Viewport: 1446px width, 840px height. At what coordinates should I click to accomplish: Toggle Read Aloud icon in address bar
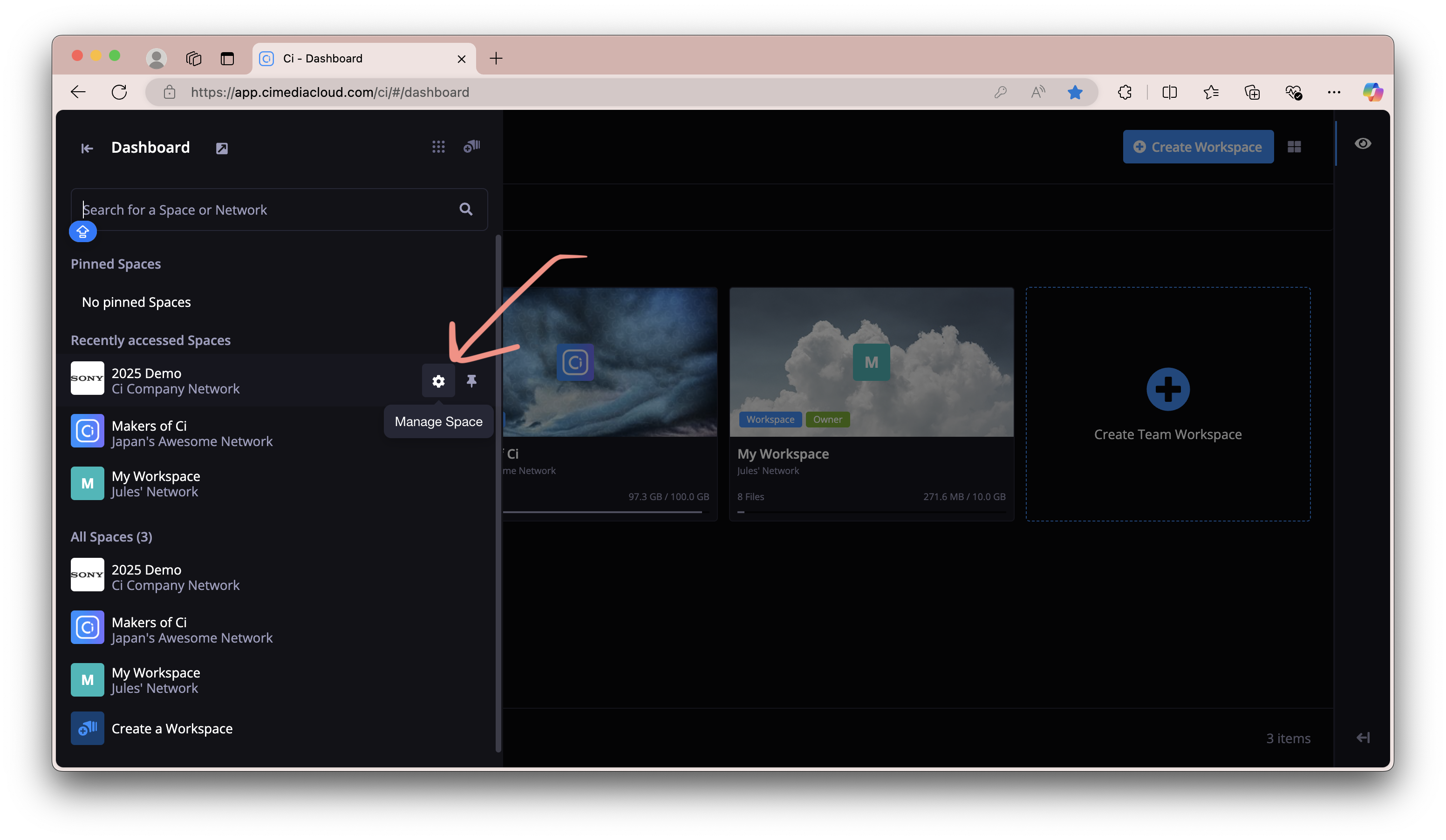1037,92
